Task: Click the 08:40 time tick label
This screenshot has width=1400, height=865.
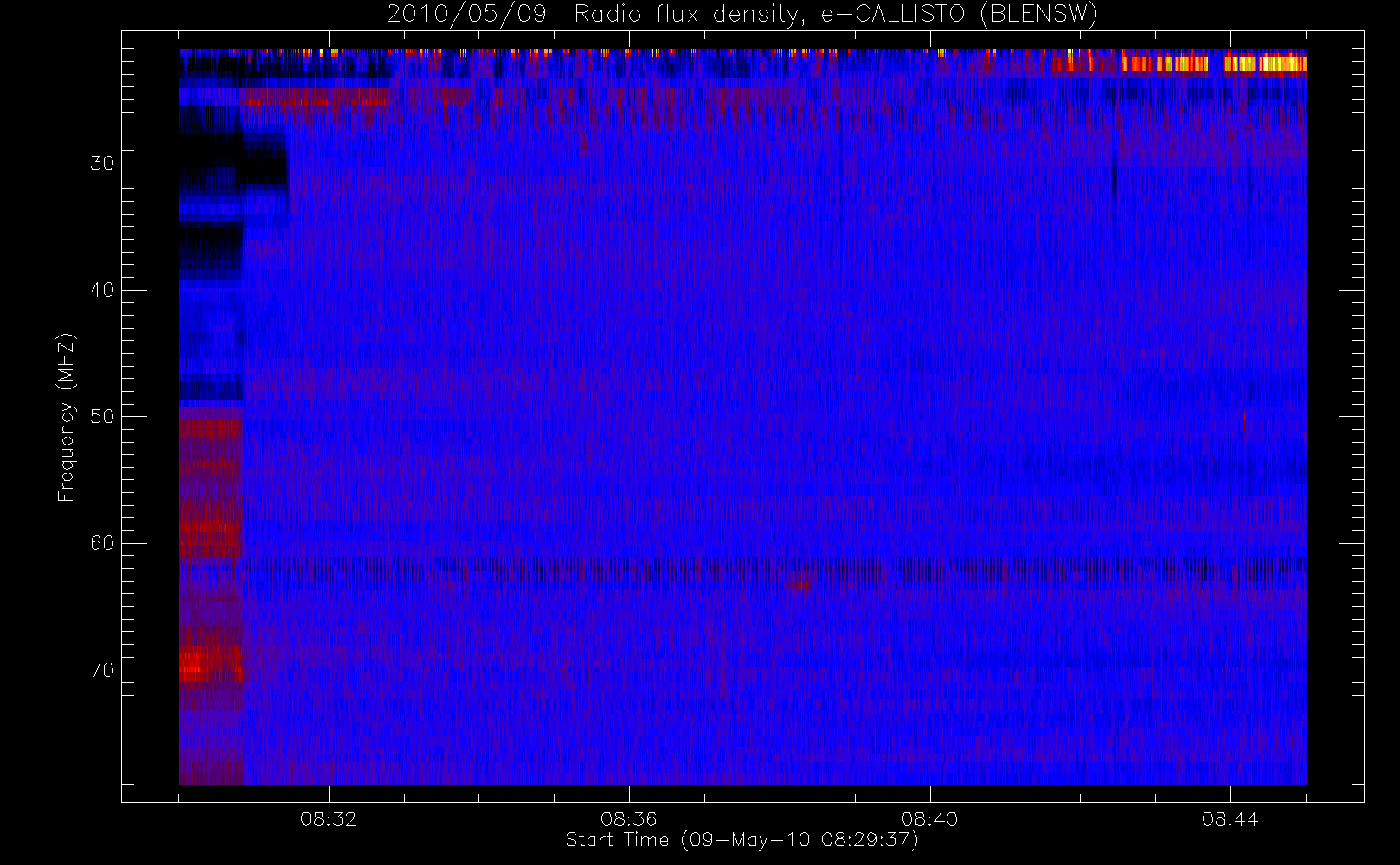Action: click(x=930, y=819)
